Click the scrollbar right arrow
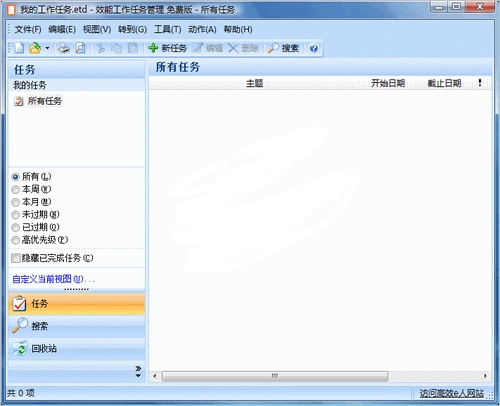Screen dimensions: 500x406 click(x=485, y=376)
